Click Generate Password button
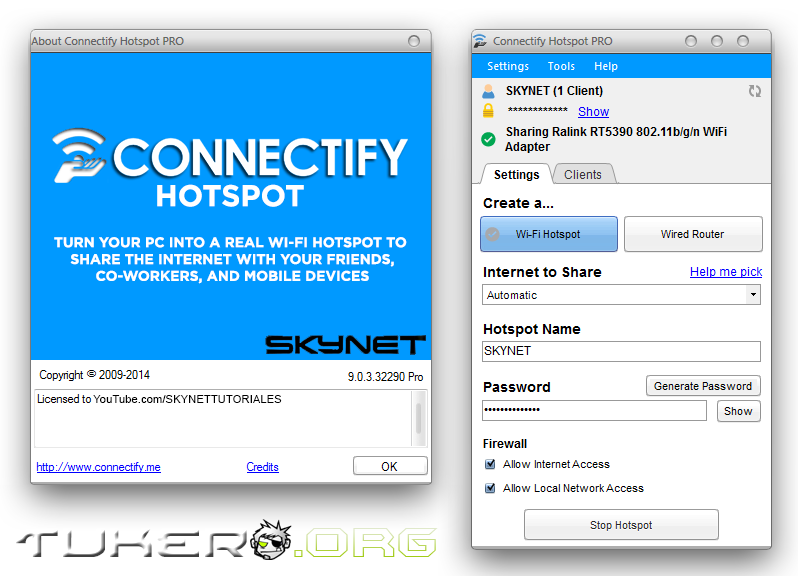The width and height of the screenshot is (798, 576). pos(703,386)
